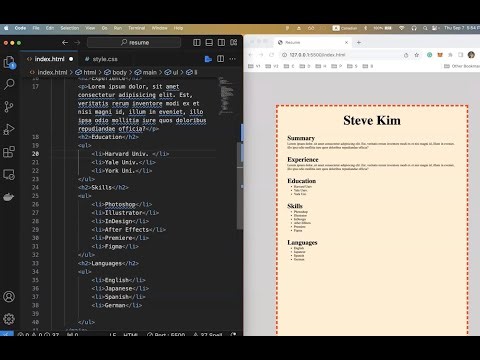Viewport: 480px width, 360px height.
Task: Go forward with the VS Code arrow
Action: 77,43
